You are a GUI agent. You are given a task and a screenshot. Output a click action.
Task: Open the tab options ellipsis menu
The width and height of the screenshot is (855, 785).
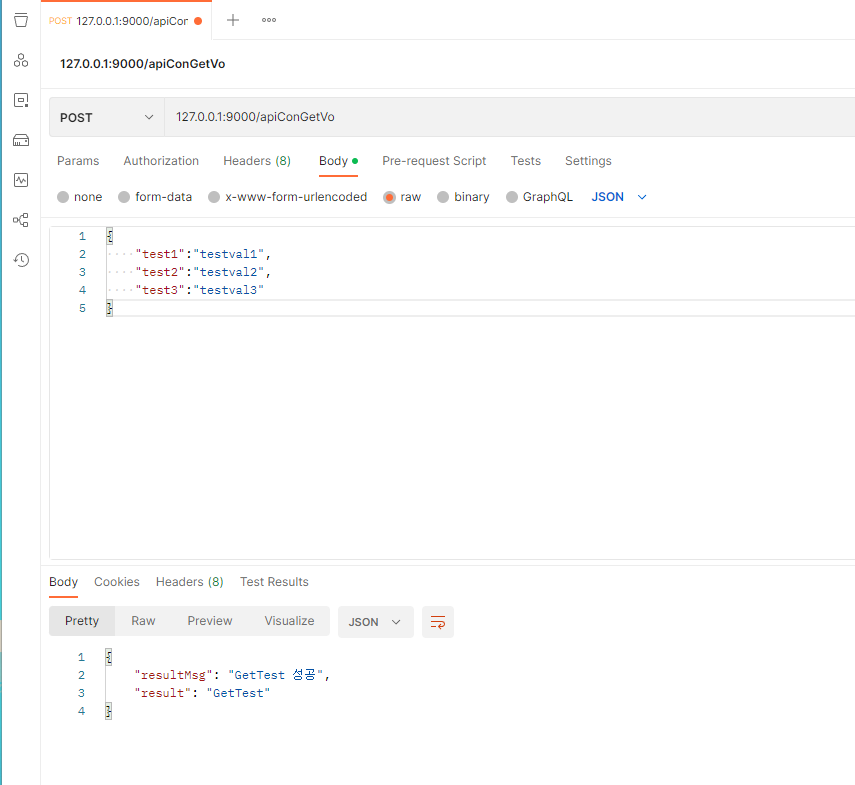tap(269, 20)
